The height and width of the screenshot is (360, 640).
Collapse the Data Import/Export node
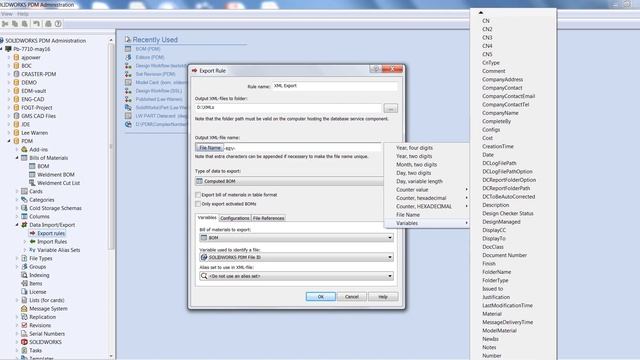(17, 225)
